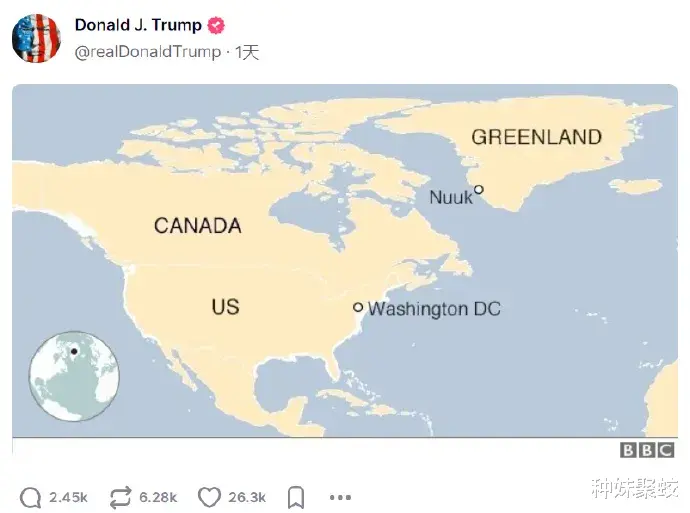Click the 6.28k repost count
The image size is (690, 513).
pyautogui.click(x=158, y=497)
